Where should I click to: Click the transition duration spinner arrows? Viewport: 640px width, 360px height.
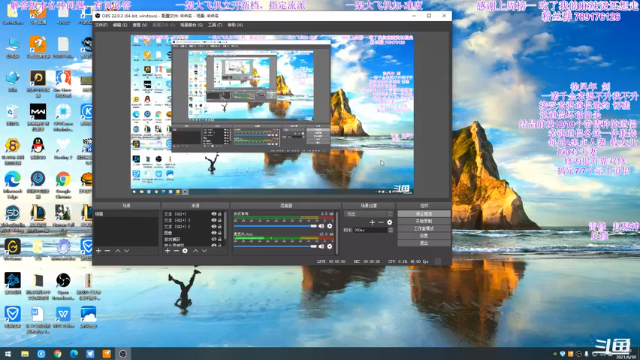tap(391, 230)
